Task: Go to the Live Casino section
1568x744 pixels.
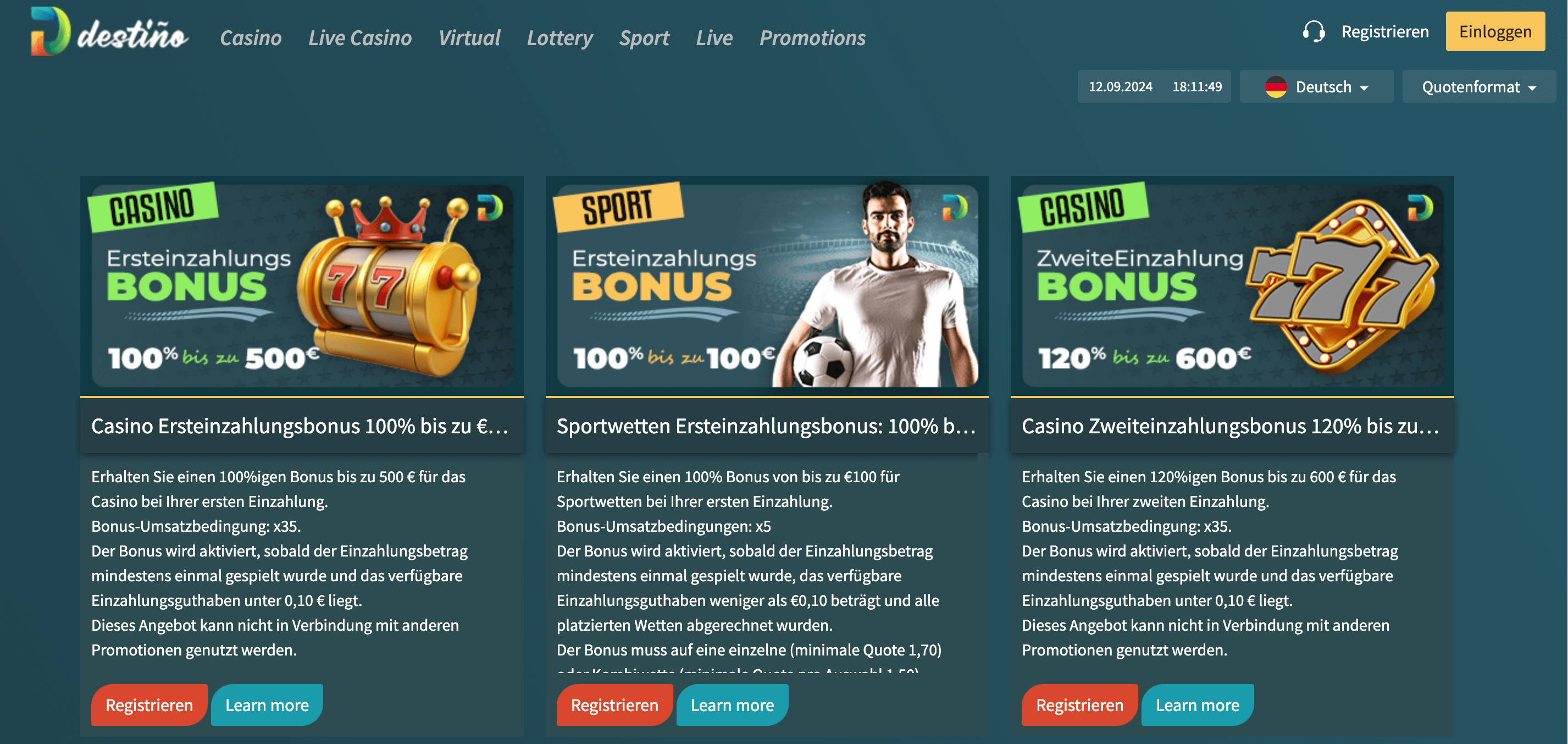Action: coord(360,38)
